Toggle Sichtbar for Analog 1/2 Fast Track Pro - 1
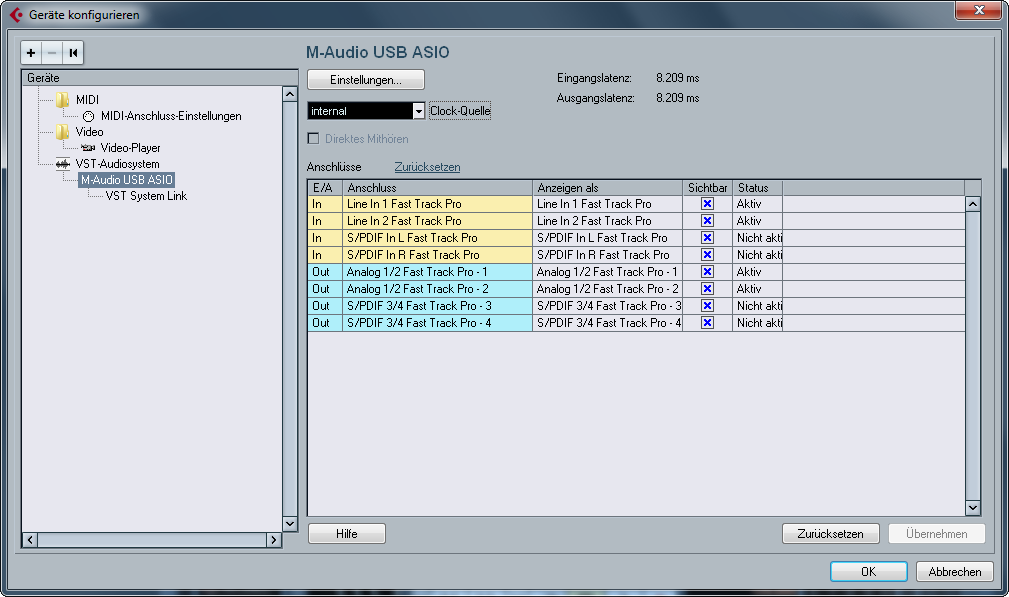Screen dimensions: 1009x597 tap(707, 272)
